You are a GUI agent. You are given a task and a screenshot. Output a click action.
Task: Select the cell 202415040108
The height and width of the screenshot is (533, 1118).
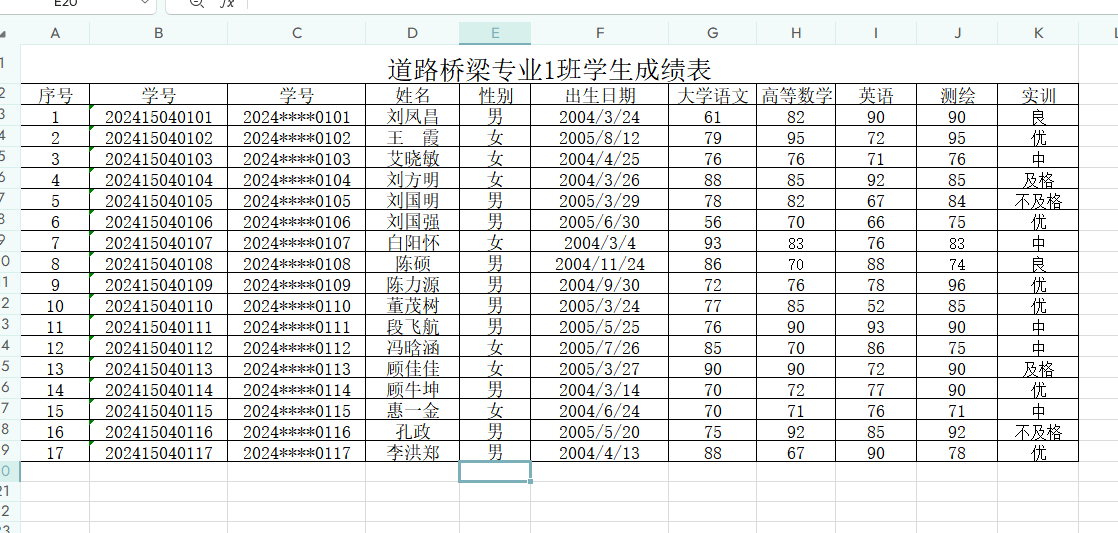coord(158,264)
